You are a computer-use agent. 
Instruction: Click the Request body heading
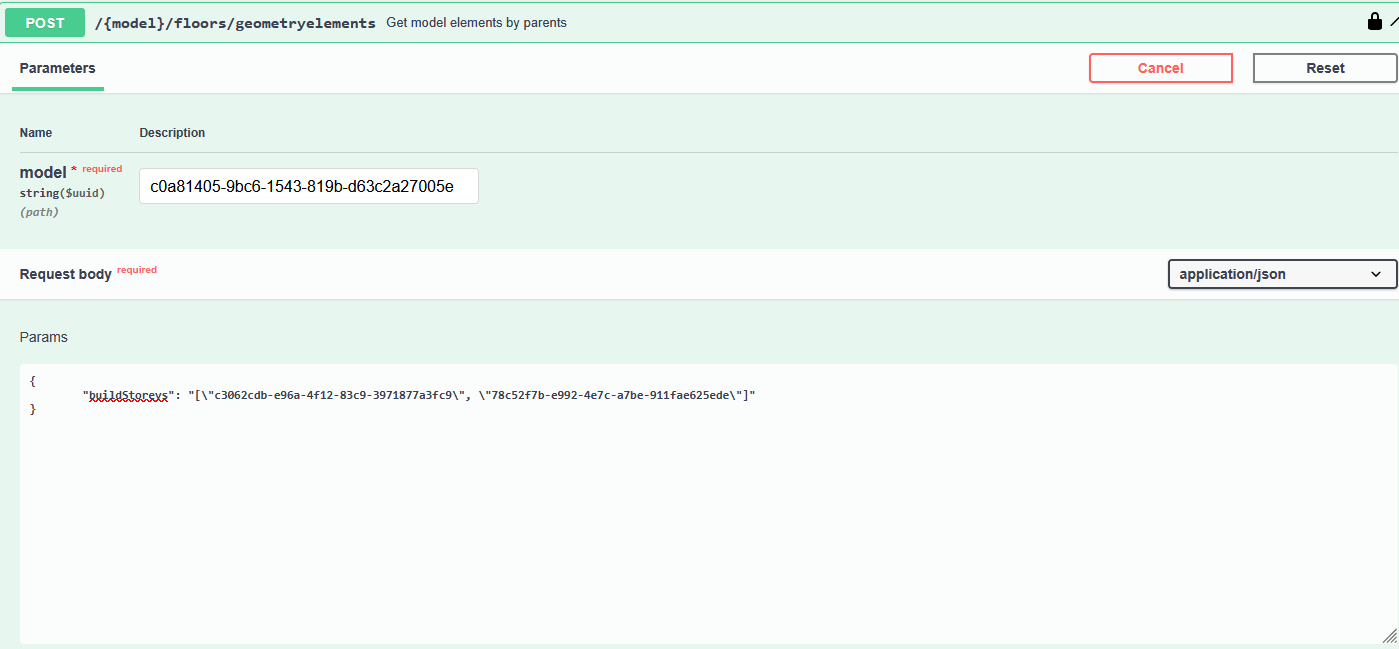pyautogui.click(x=66, y=274)
